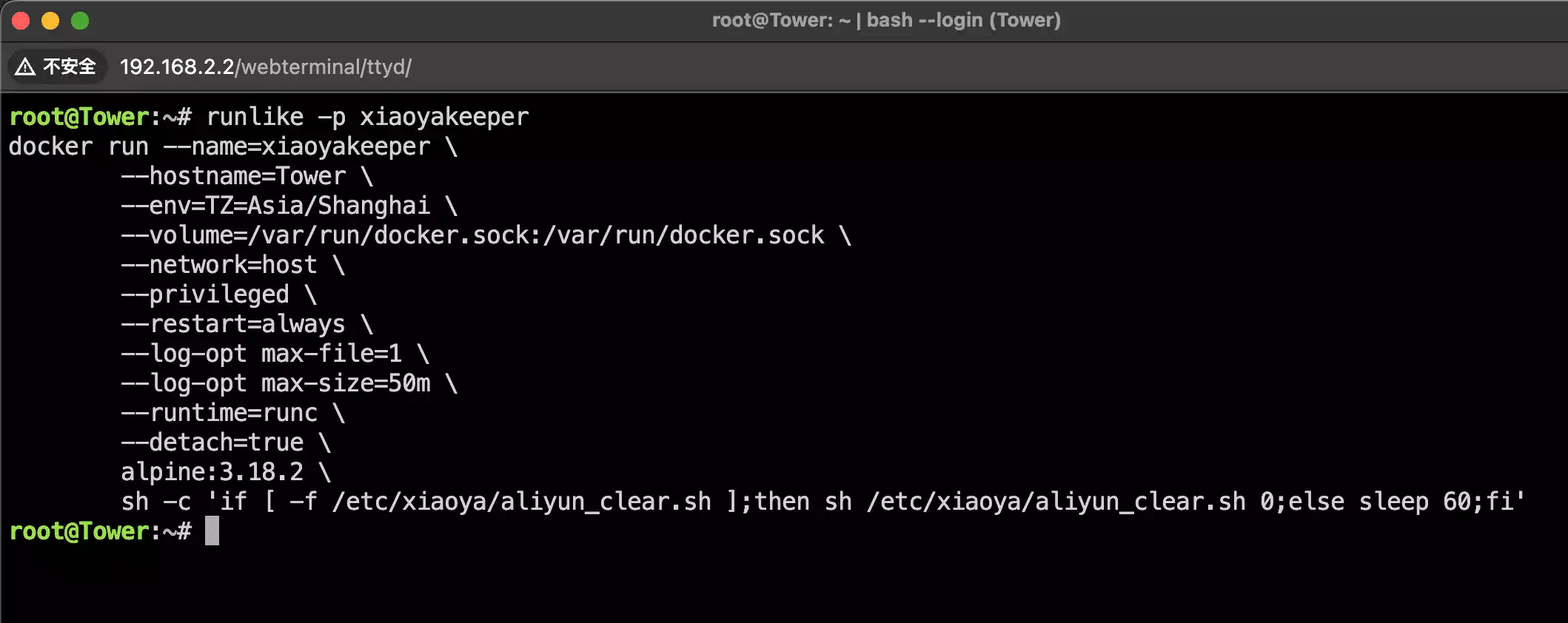Click the green fullscreen window button
This screenshot has height=623, width=1568.
tap(80, 21)
